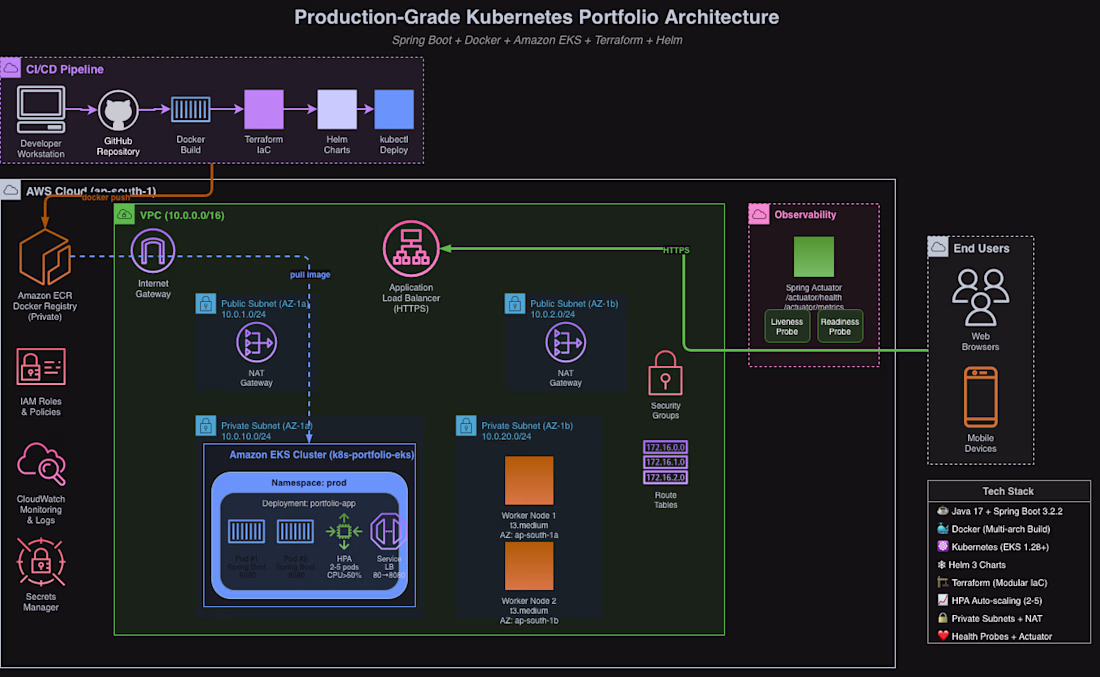Click 'Kubernetes (EKS 1.28+)' row
Viewport: 1100px width, 677px height.
1008,547
